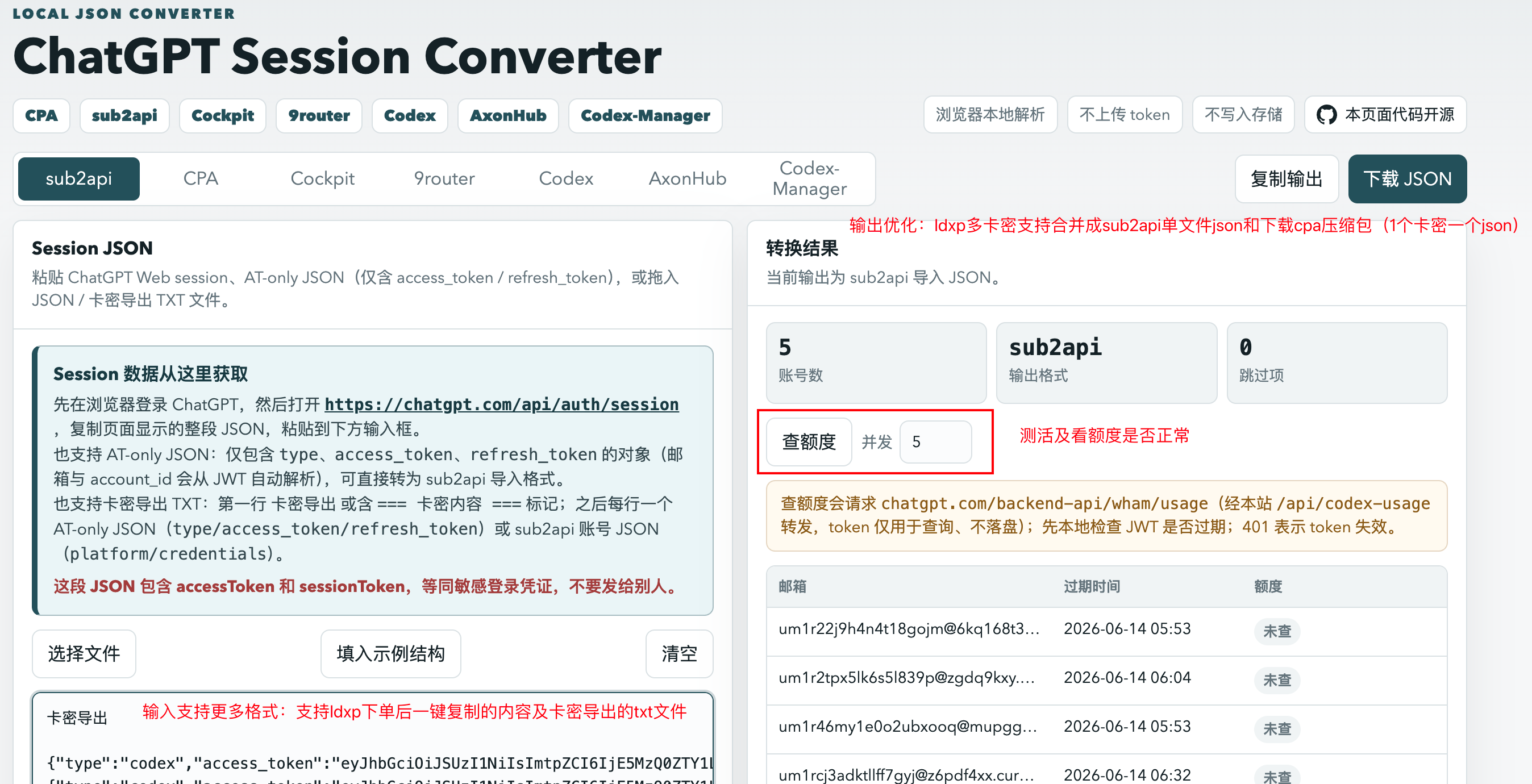Select the Cockpit format tab
Viewport: 1532px width, 784px height.
[322, 178]
